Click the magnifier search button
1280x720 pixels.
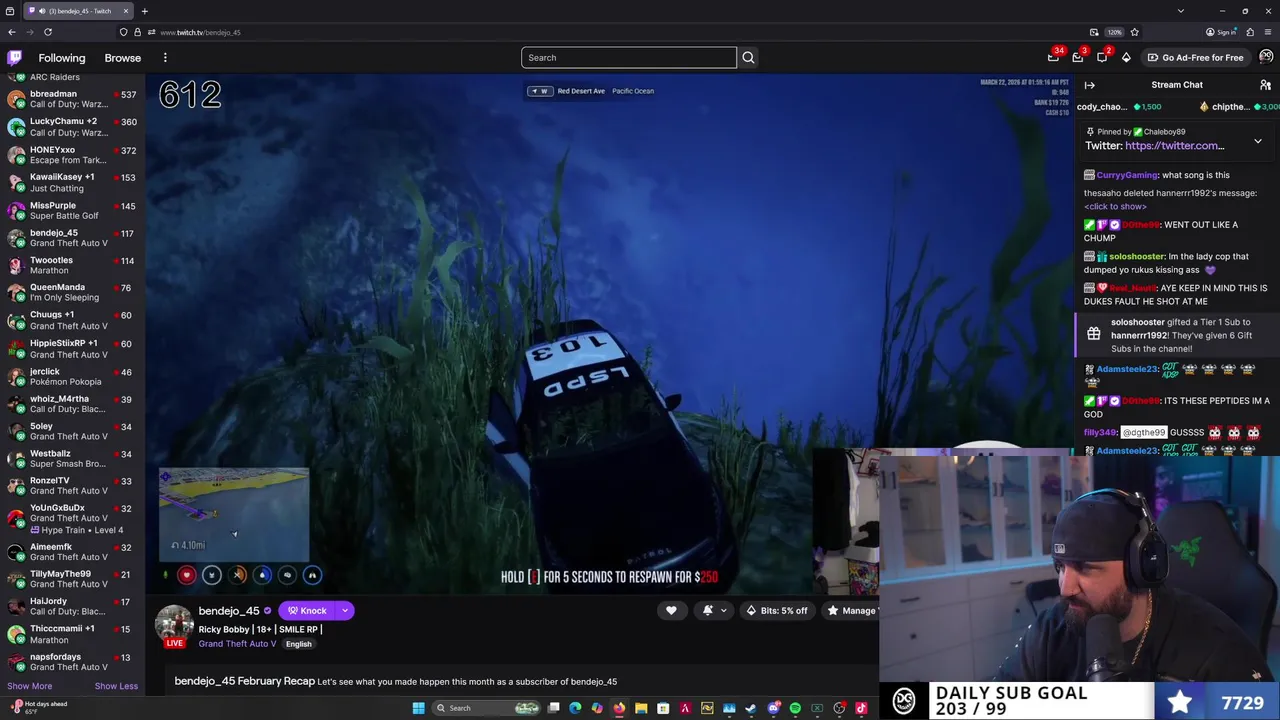click(748, 57)
